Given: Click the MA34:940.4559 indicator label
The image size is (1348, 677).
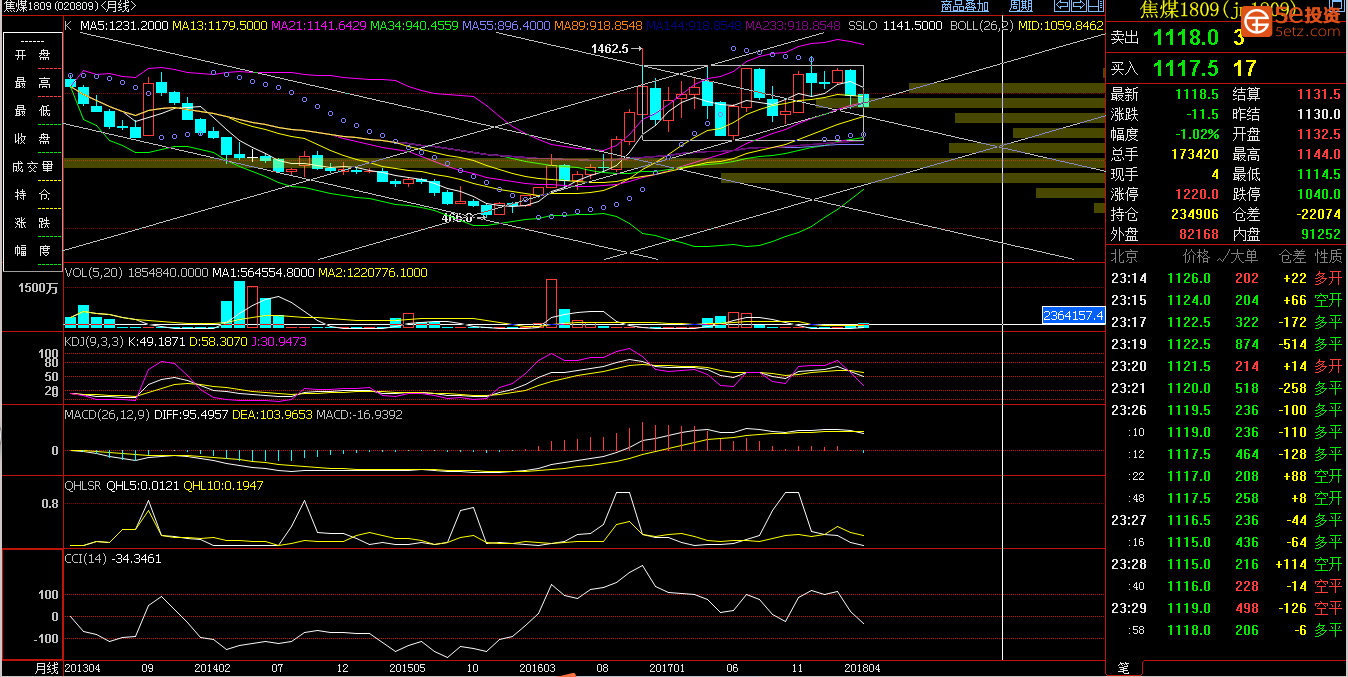Looking at the screenshot, I should point(415,25).
